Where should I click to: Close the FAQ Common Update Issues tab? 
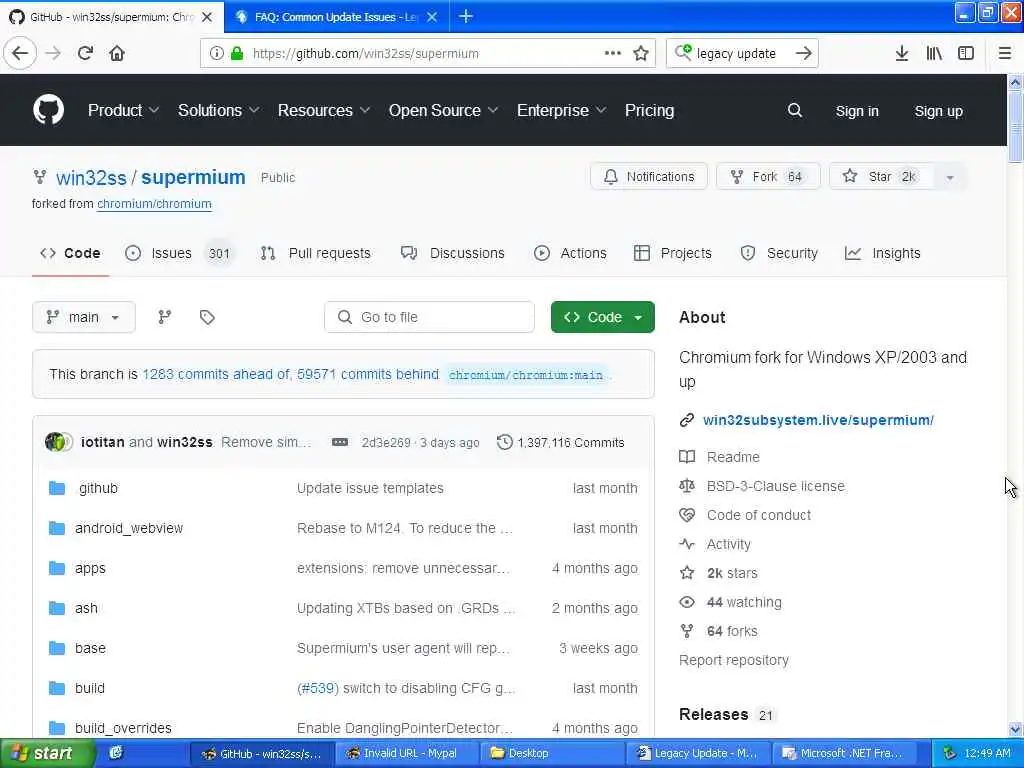tap(432, 17)
